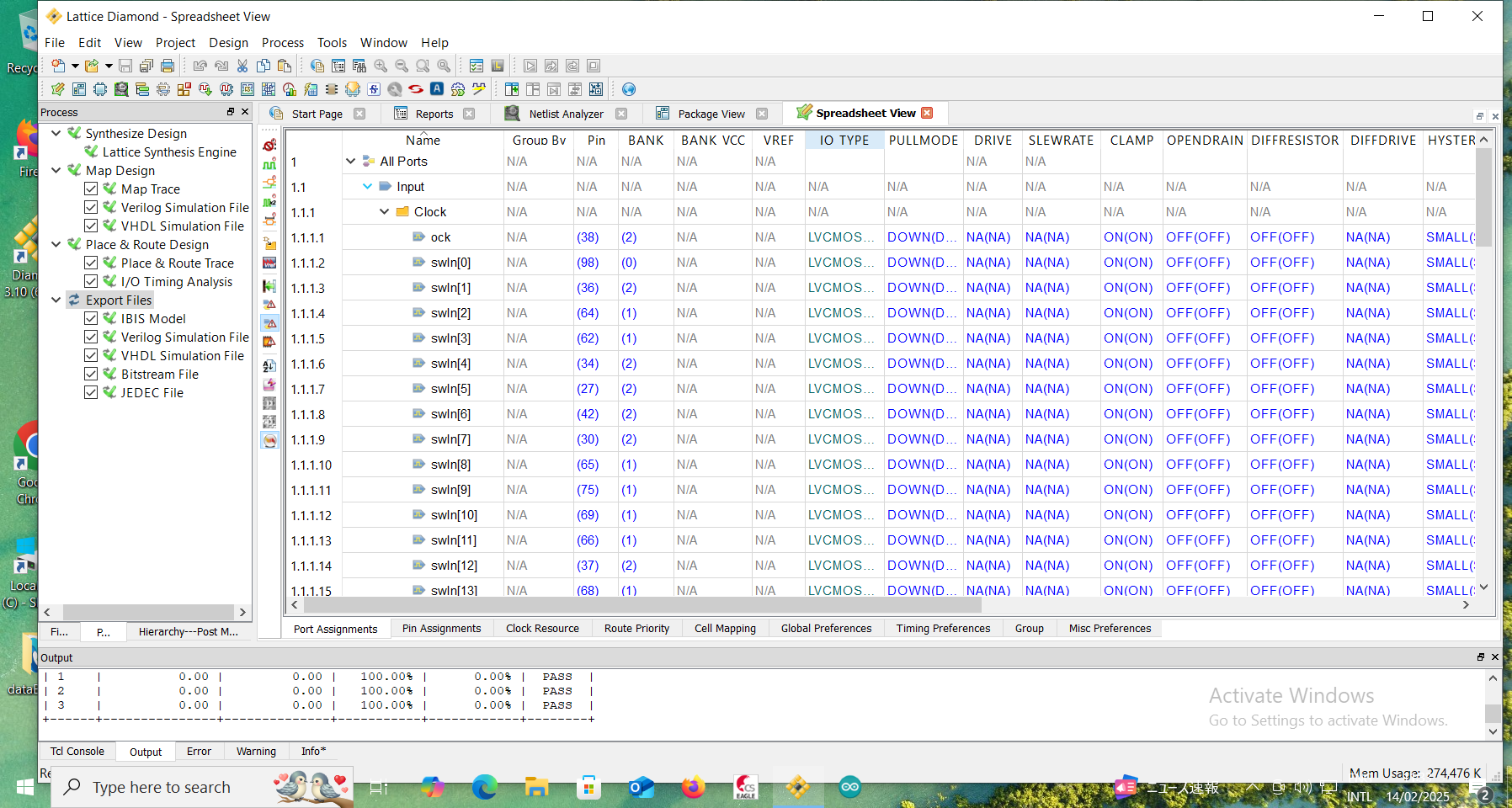Click the Timing Analysis clock-chart icon
The width and height of the screenshot is (1512, 808).
290,89
